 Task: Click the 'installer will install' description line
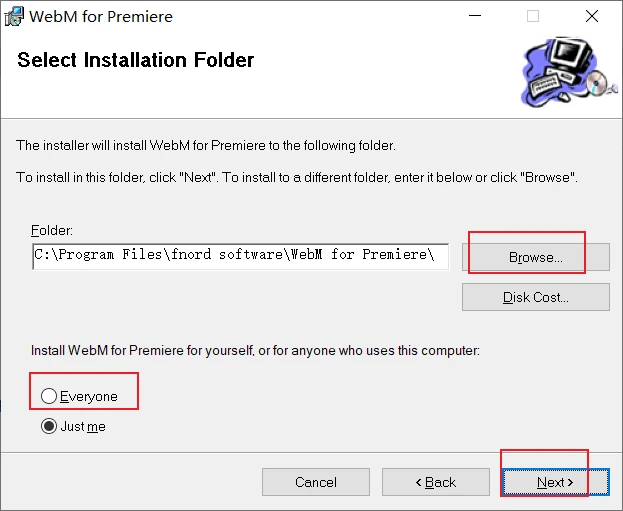[x=206, y=145]
